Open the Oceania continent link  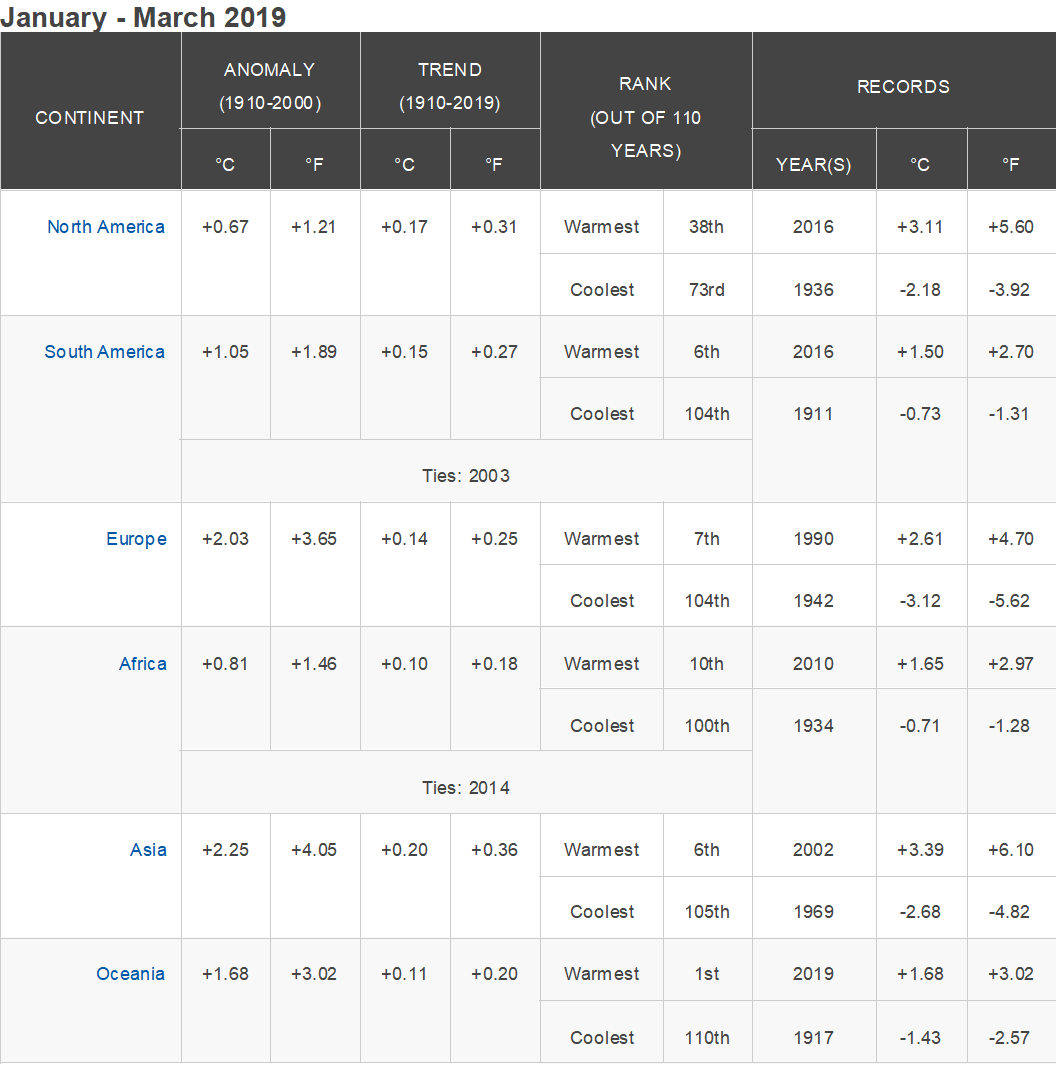click(x=130, y=974)
